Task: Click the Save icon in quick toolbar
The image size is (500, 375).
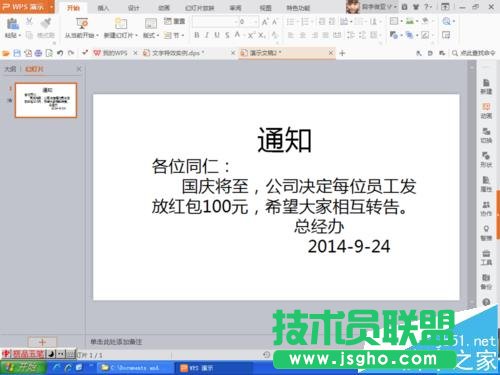Action: (x=17, y=53)
